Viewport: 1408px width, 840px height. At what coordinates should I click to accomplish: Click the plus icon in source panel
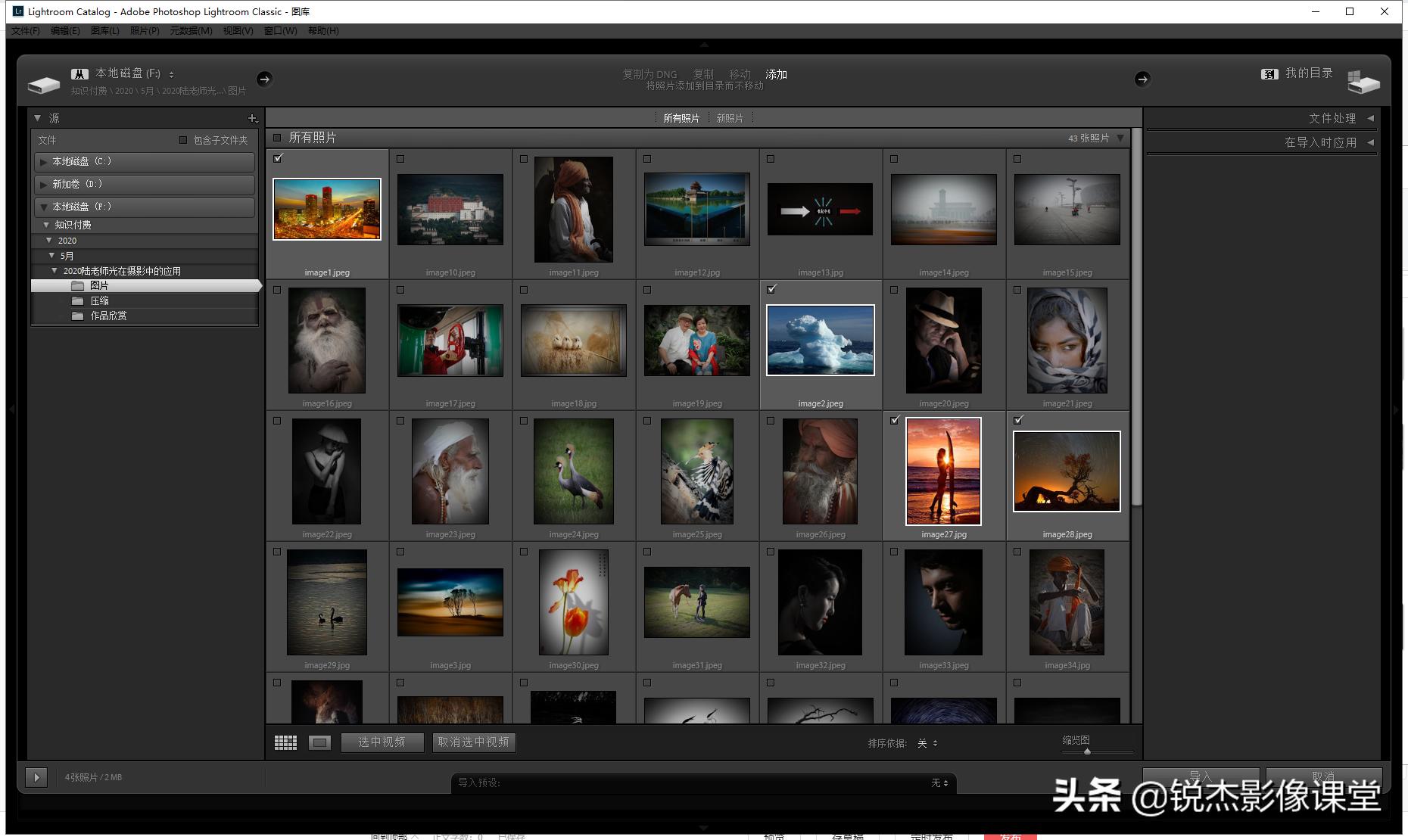[252, 118]
